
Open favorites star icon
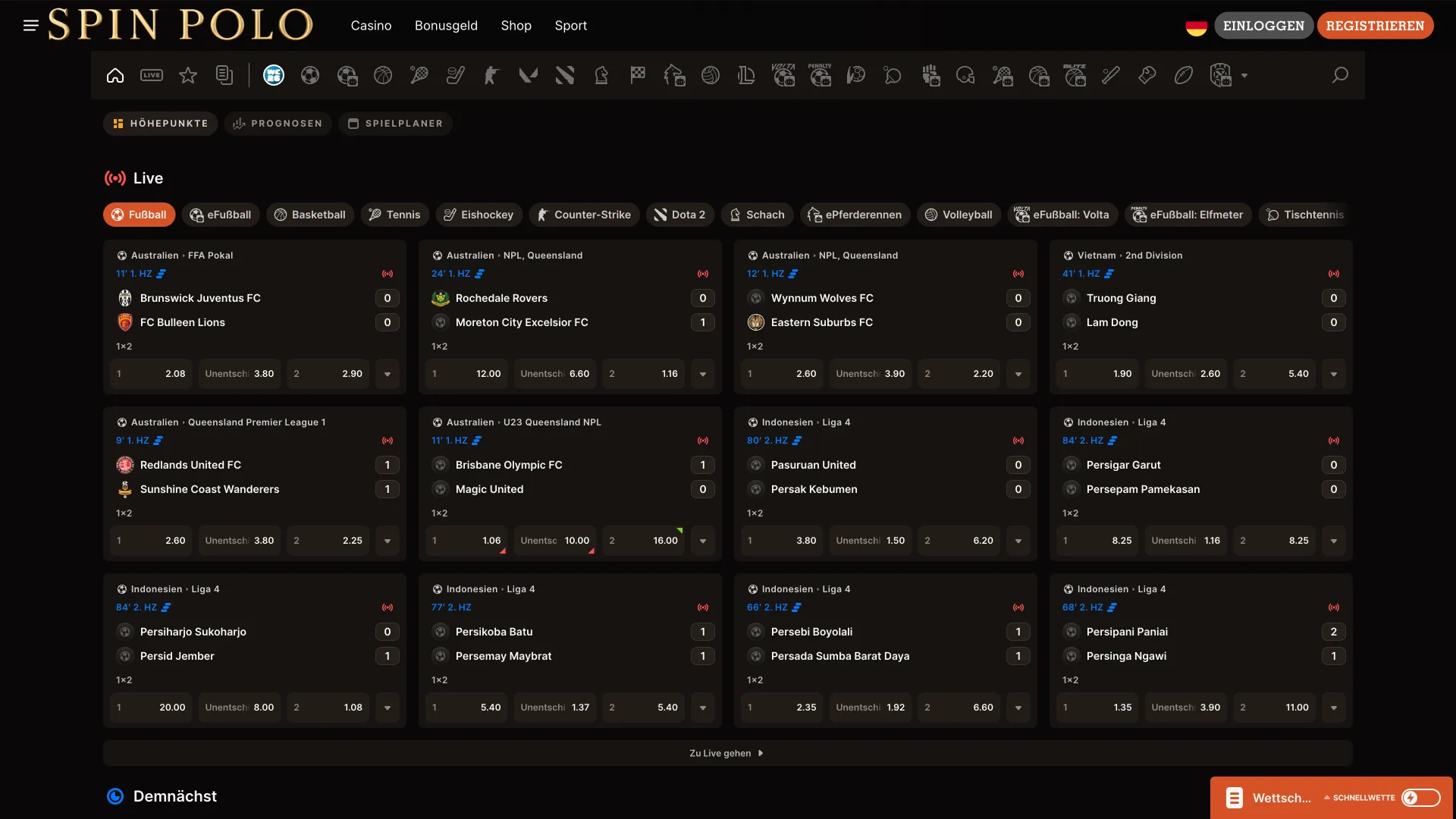[x=188, y=75]
